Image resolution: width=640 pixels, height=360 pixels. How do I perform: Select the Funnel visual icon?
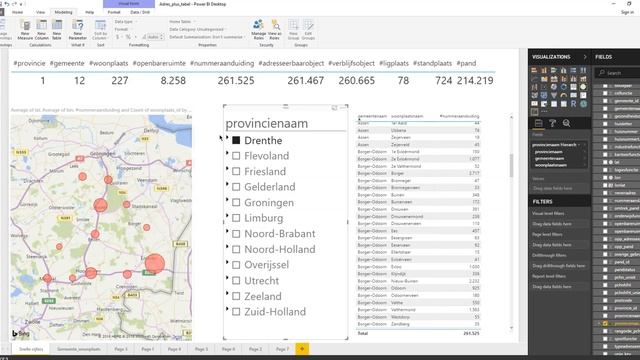tap(554, 96)
